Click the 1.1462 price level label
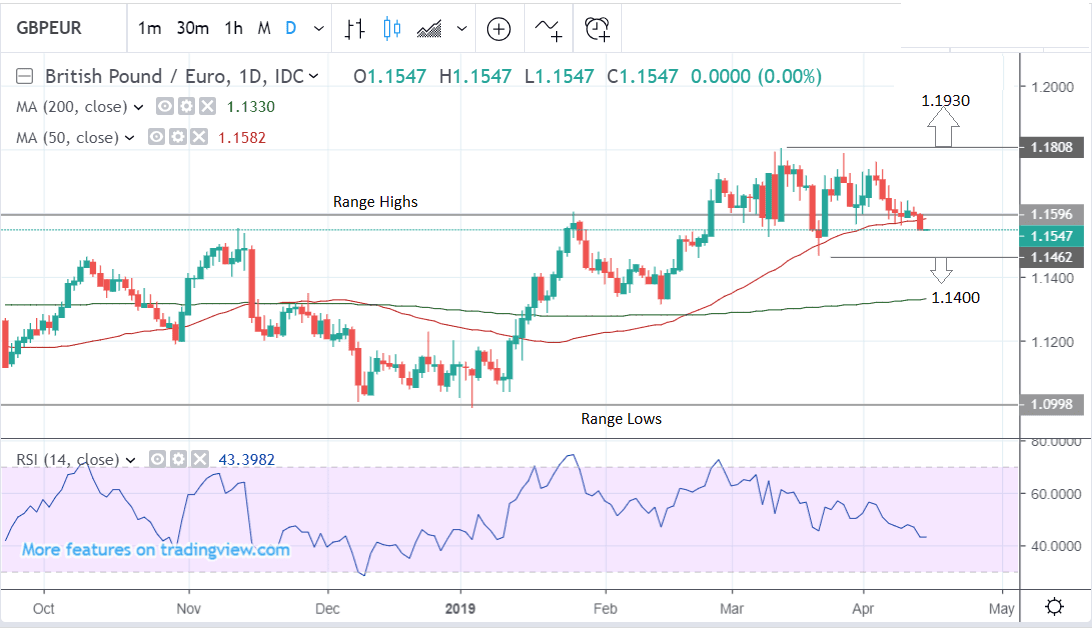 click(x=1052, y=258)
